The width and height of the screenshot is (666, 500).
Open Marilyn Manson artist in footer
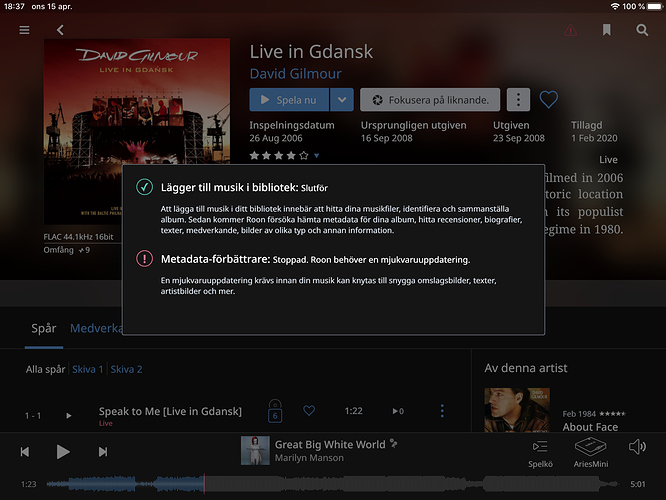click(309, 458)
